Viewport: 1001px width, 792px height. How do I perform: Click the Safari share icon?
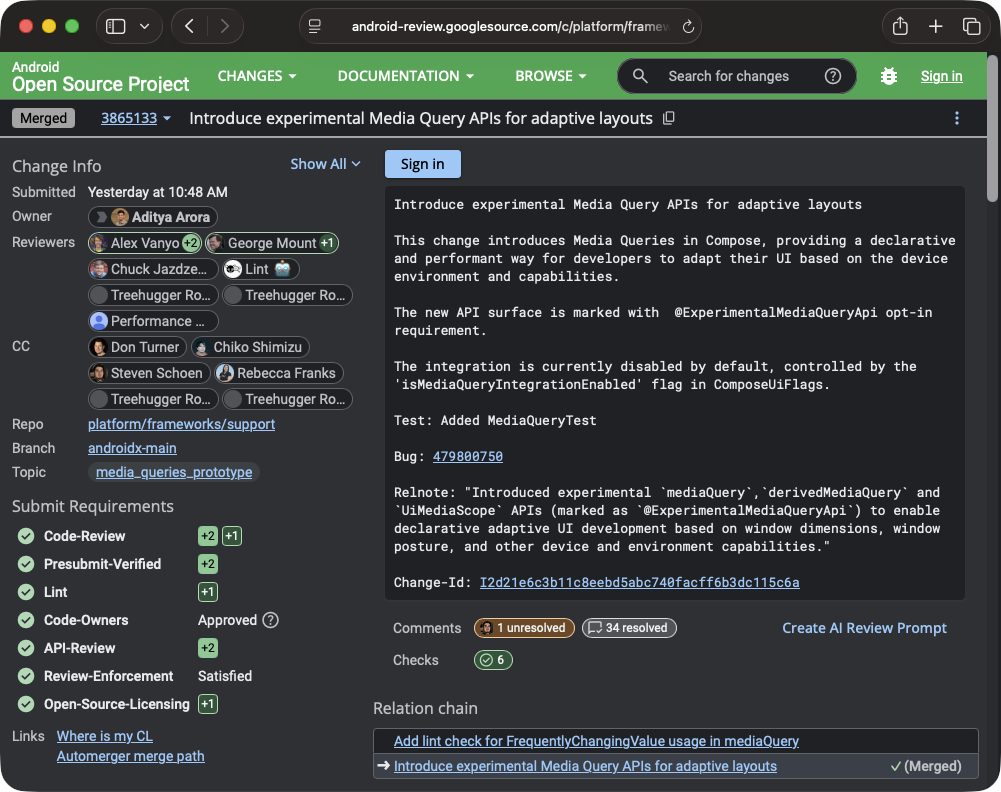pyautogui.click(x=900, y=26)
